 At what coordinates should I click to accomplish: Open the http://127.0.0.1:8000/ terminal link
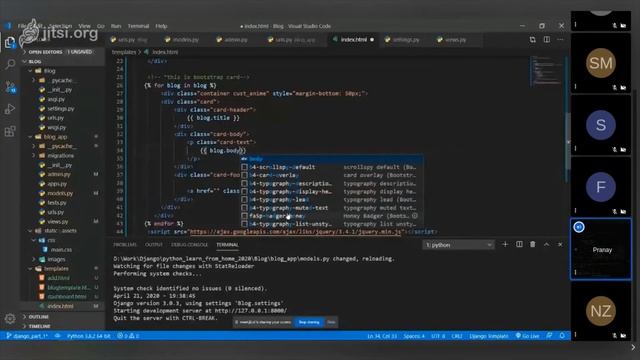pos(251,311)
